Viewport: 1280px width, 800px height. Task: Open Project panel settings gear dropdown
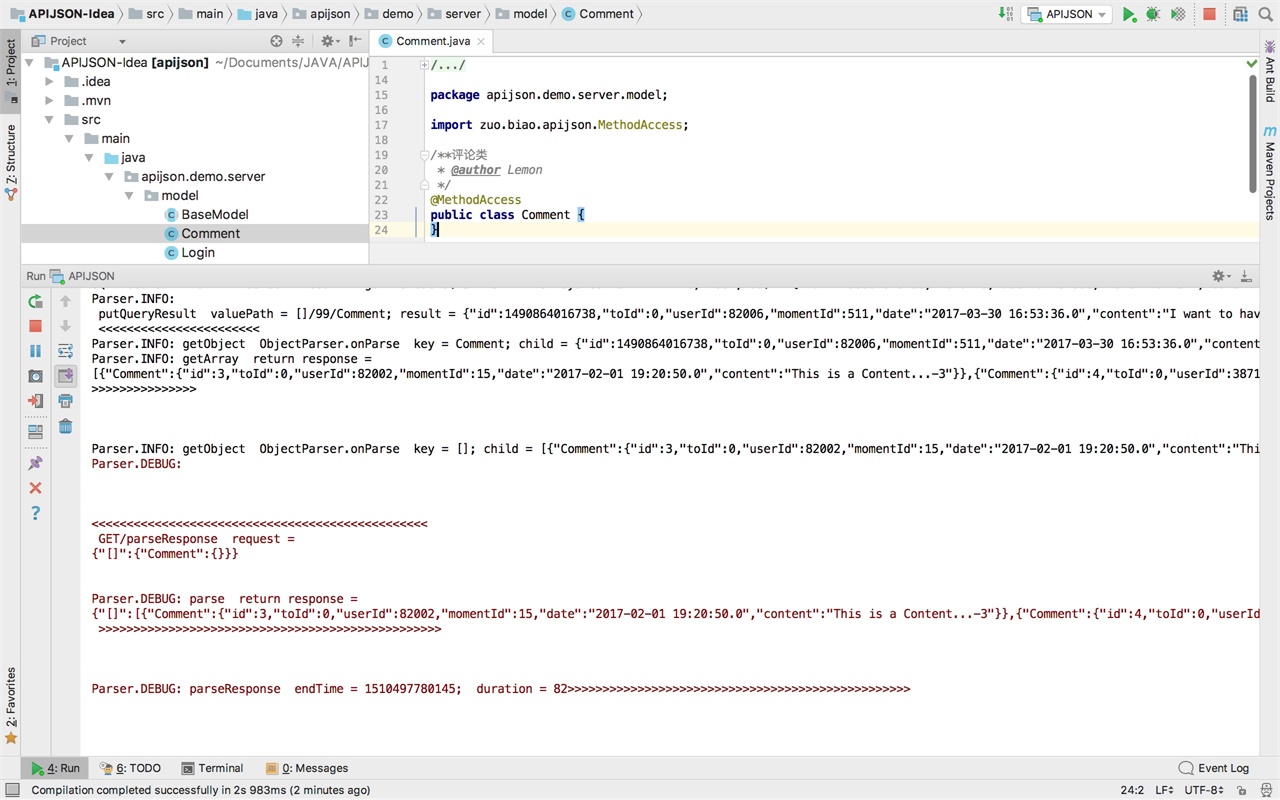330,41
